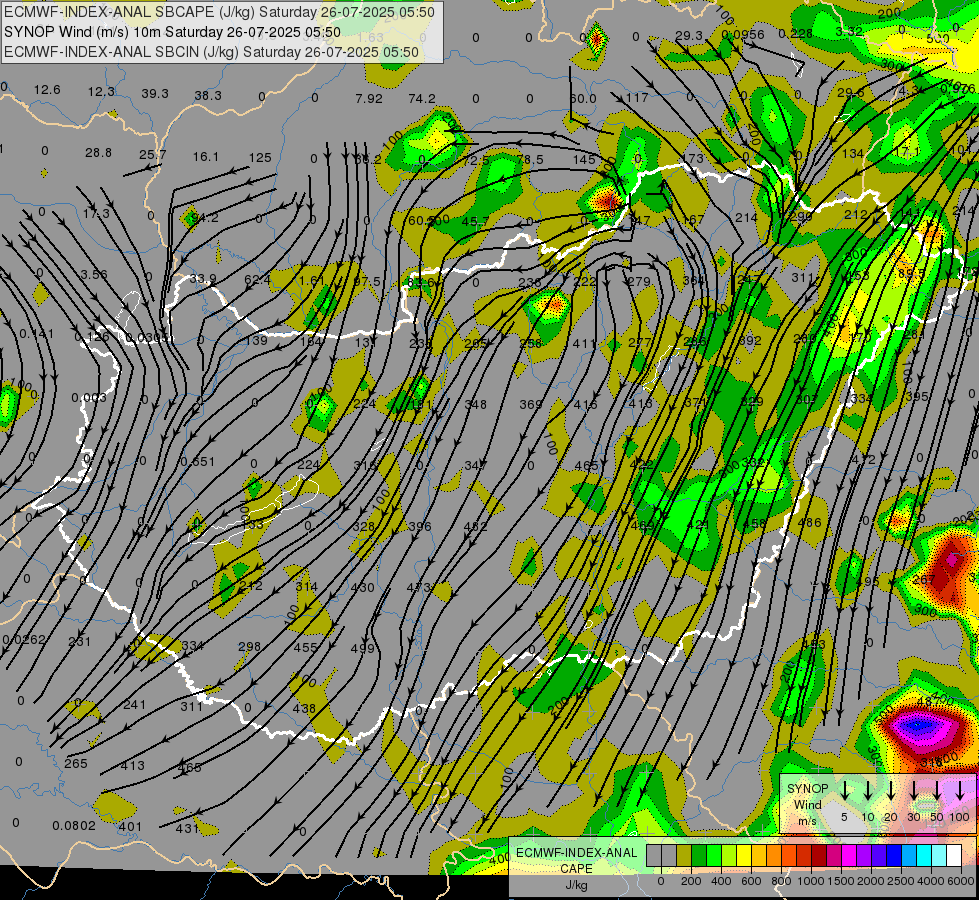Click the 62.4 value on the map
Image resolution: width=979 pixels, height=900 pixels.
pyautogui.click(x=257, y=279)
